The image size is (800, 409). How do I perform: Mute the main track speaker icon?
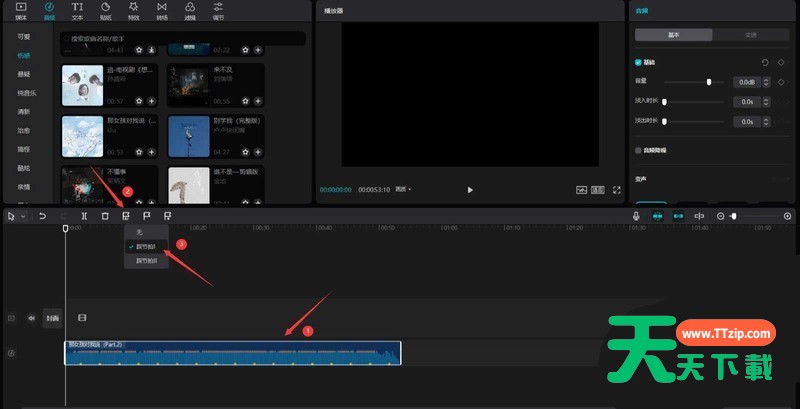(x=31, y=318)
